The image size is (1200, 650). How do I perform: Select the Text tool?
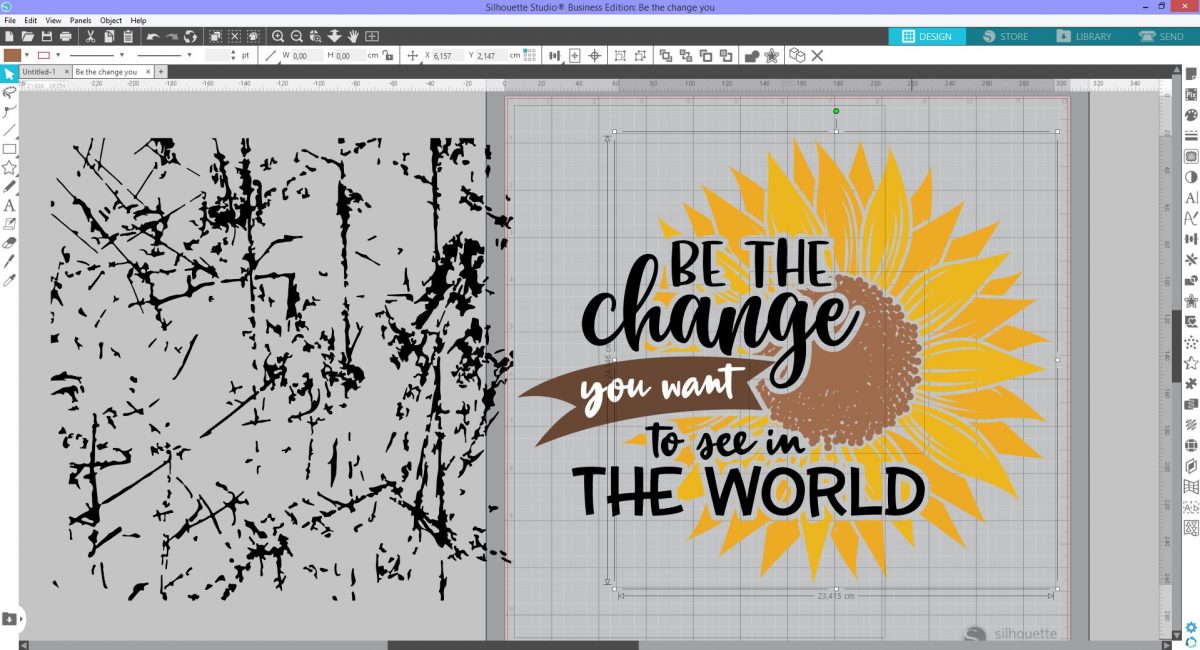coord(7,203)
